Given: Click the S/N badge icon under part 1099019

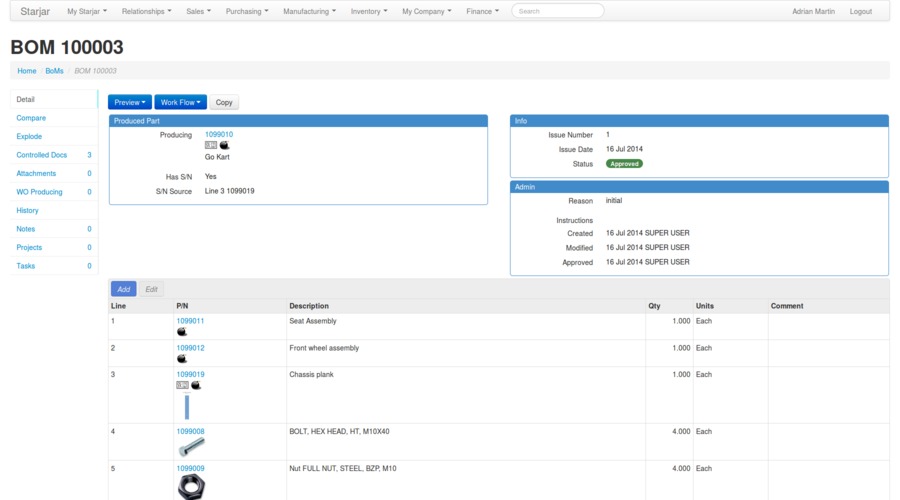Looking at the screenshot, I should coord(182,385).
